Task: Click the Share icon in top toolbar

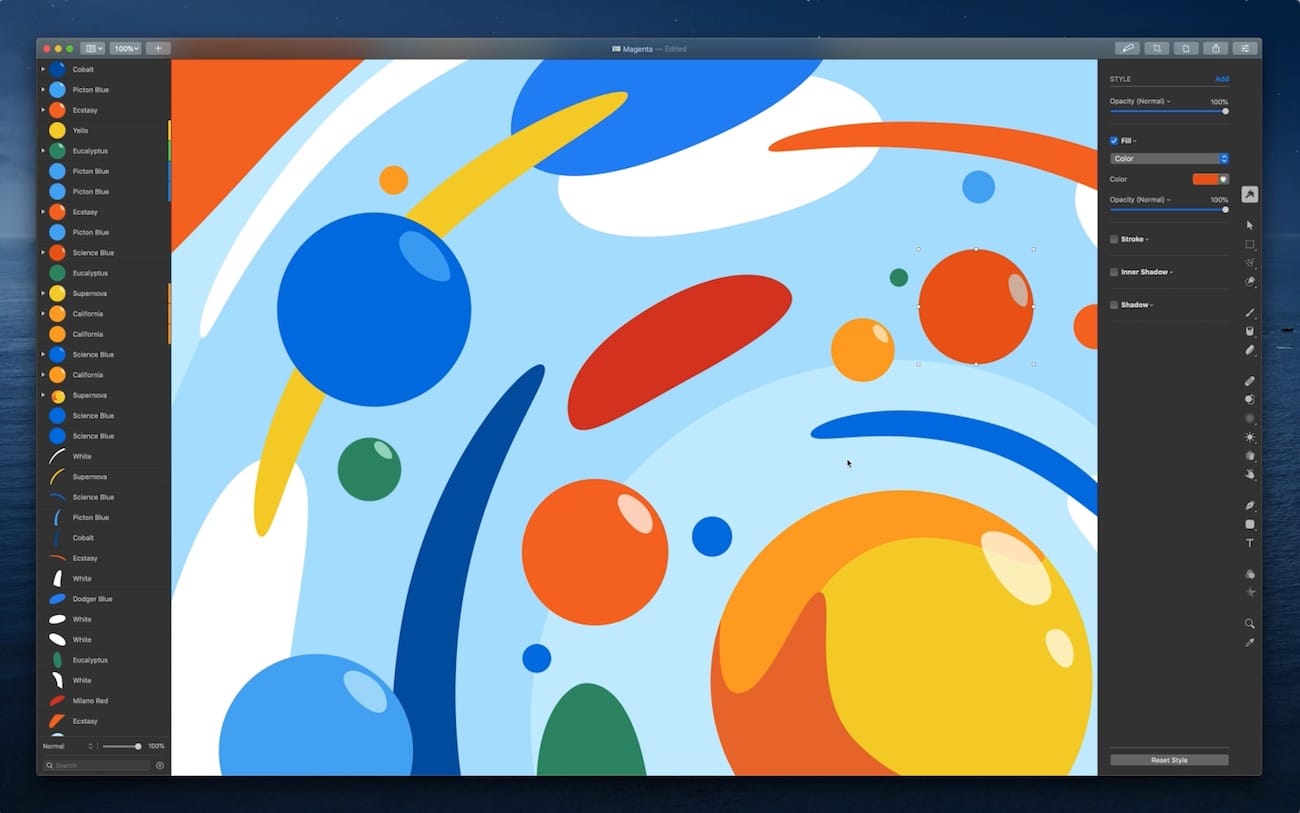Action: pos(1216,48)
